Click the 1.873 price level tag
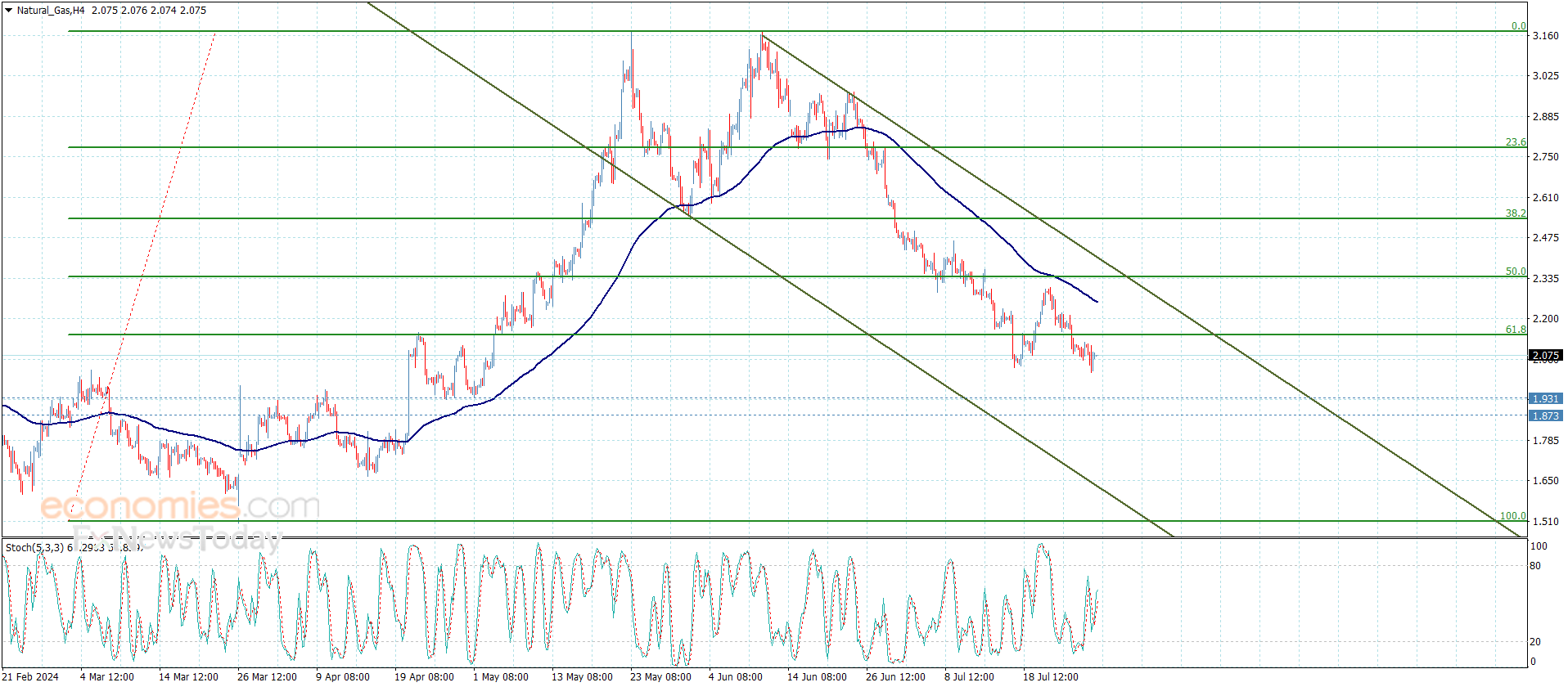The height and width of the screenshot is (687, 1568). 1545,416
